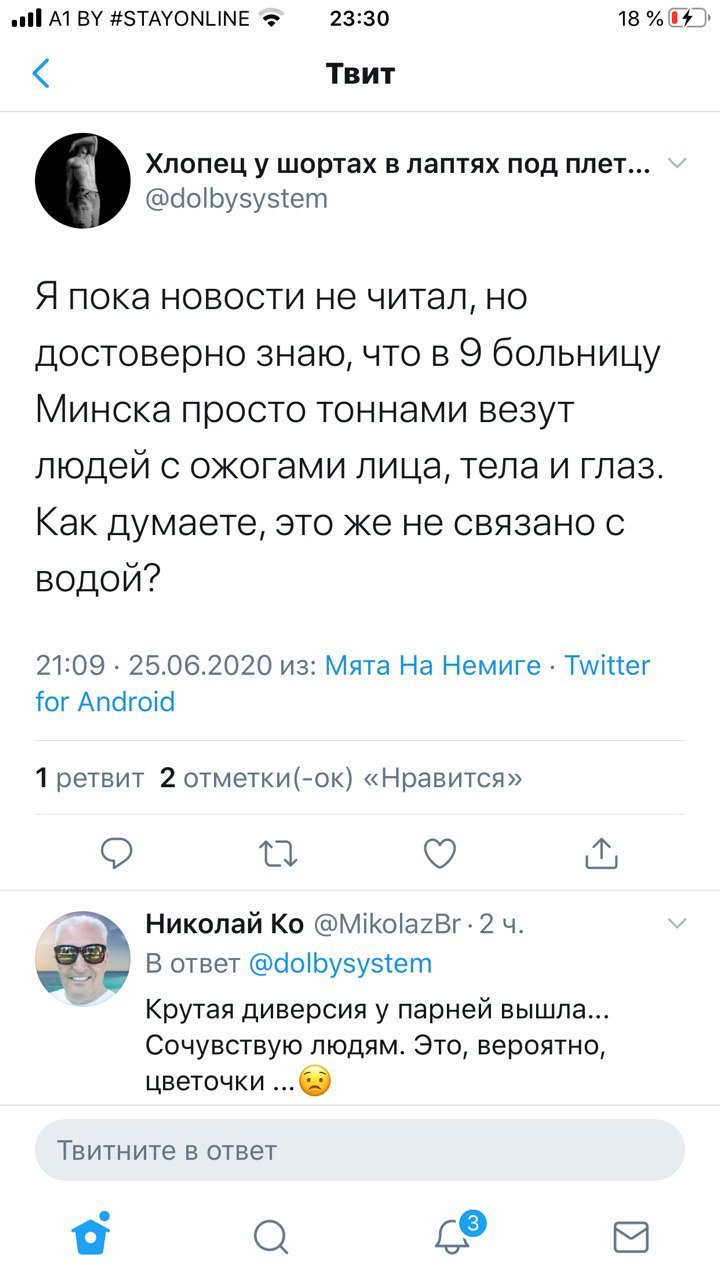Tap the @dolbysystem handle under author name
The height and width of the screenshot is (1280, 720).
pyautogui.click(x=237, y=198)
